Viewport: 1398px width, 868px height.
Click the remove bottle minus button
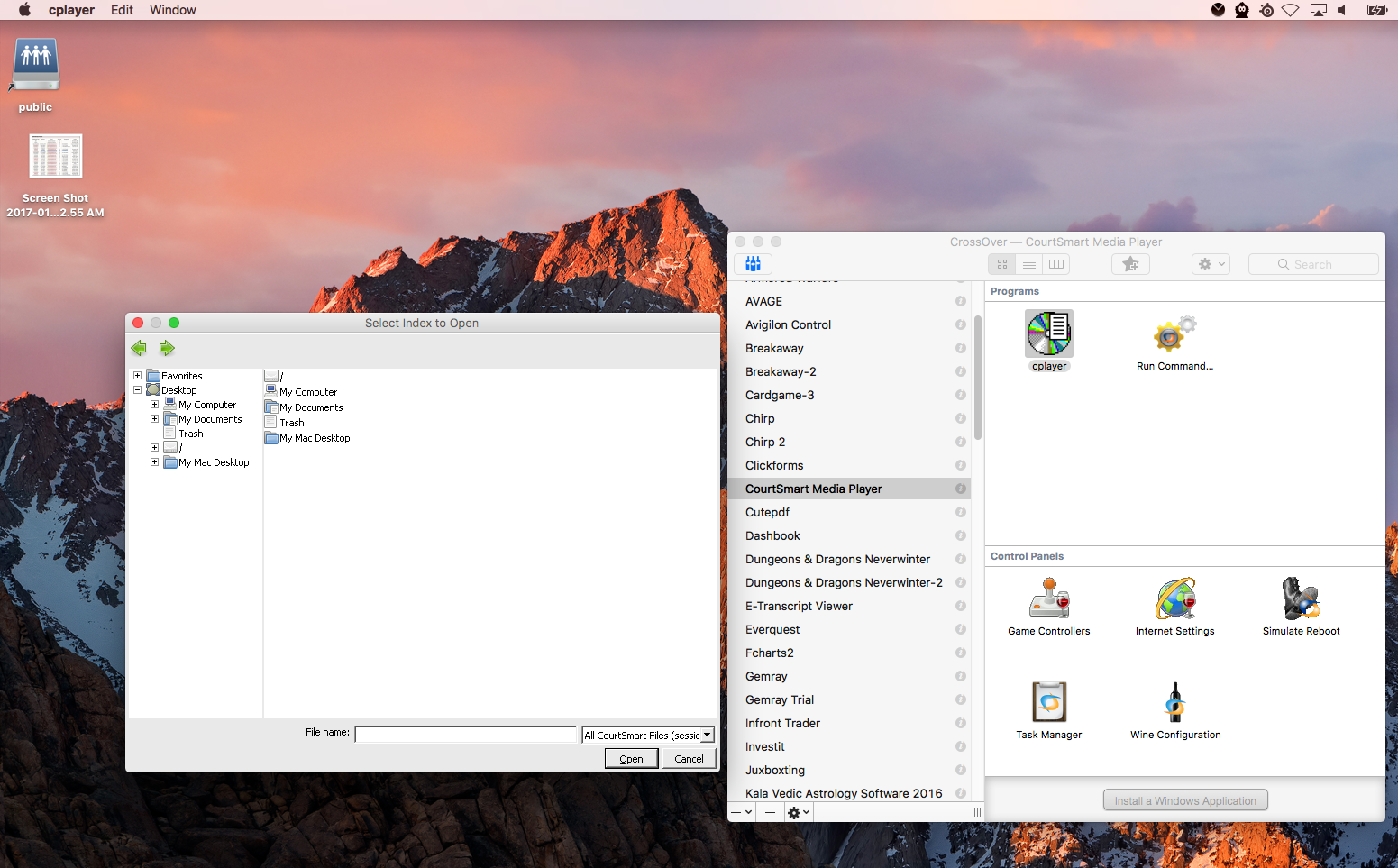click(770, 812)
